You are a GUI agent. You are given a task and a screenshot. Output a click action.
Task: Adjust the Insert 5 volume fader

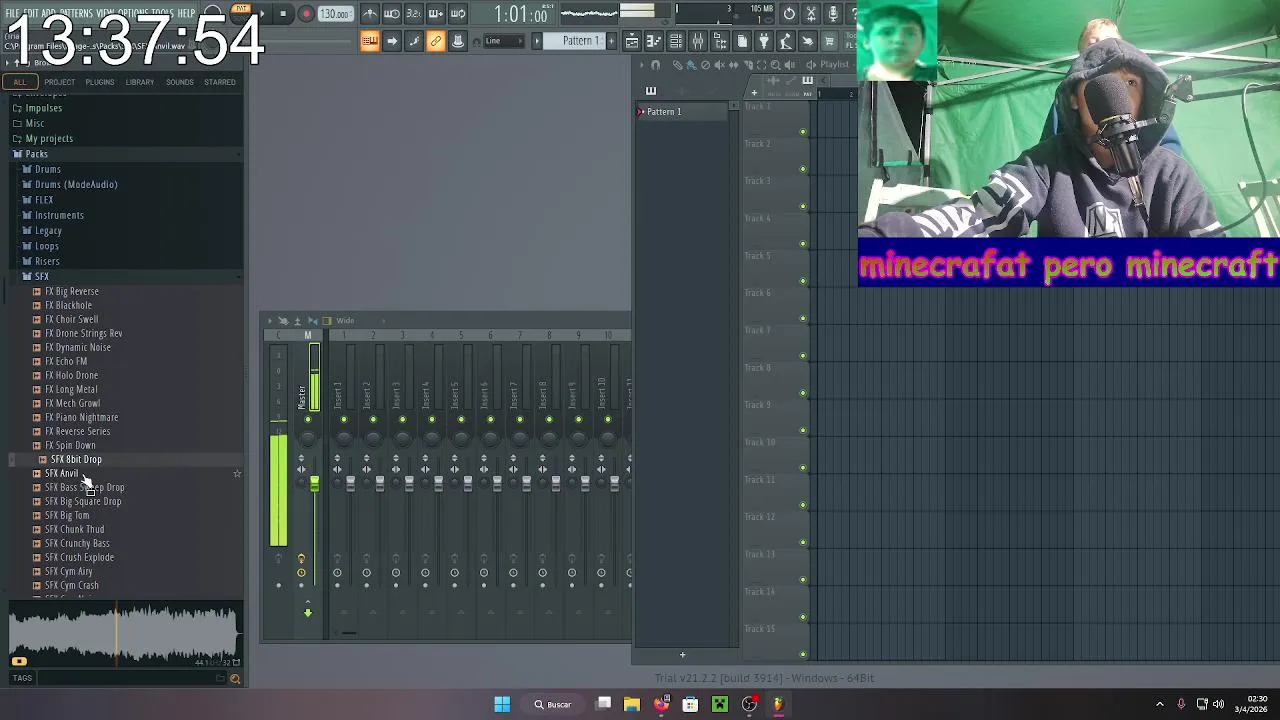pyautogui.click(x=467, y=484)
